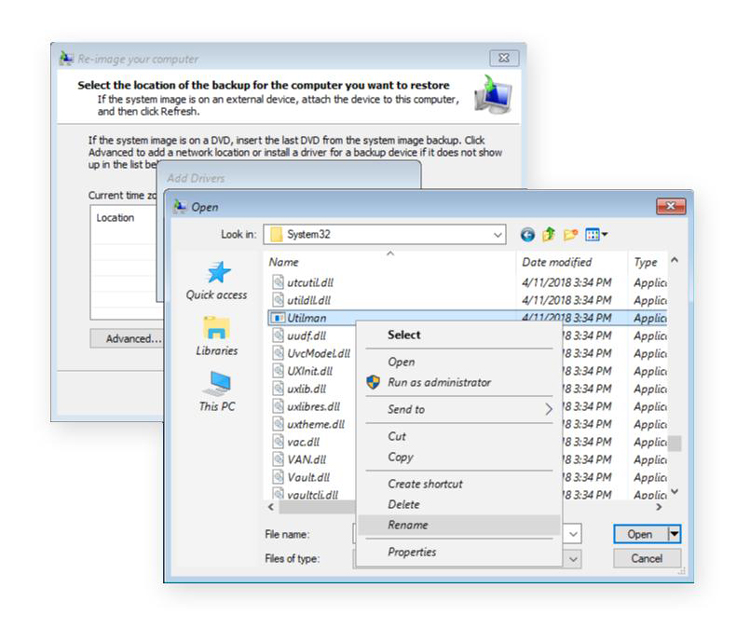Open Quick access in sidebar
Viewport: 750px width, 629px height.
pyautogui.click(x=216, y=281)
